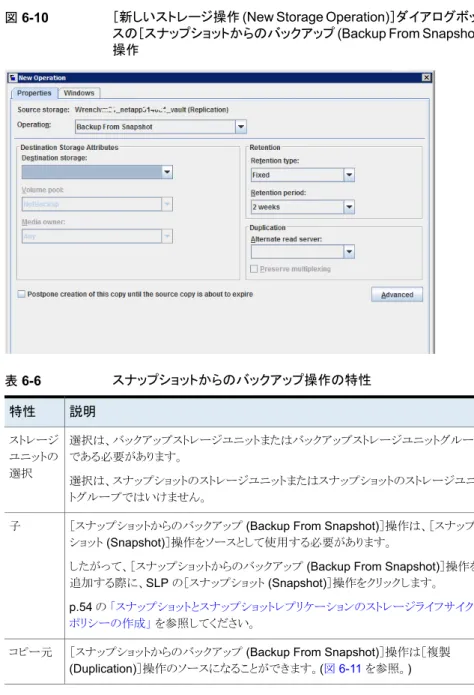Click the Backup From Snapshot operation field

[x=155, y=127]
